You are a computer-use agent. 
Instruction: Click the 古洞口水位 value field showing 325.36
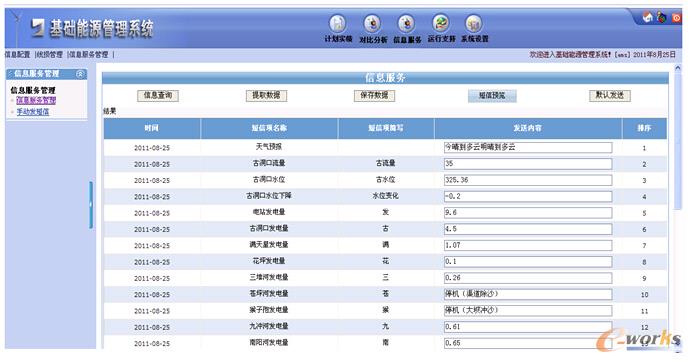click(x=528, y=180)
